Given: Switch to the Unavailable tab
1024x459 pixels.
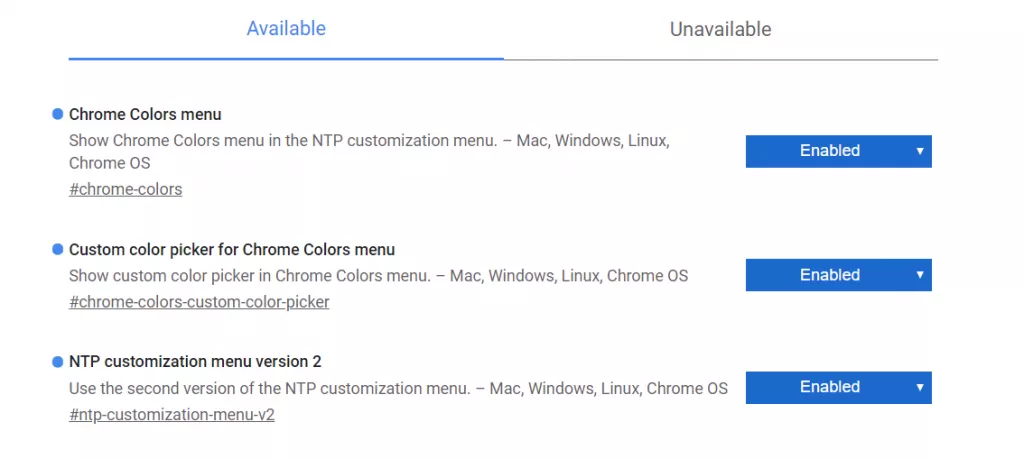Looking at the screenshot, I should 720,29.
